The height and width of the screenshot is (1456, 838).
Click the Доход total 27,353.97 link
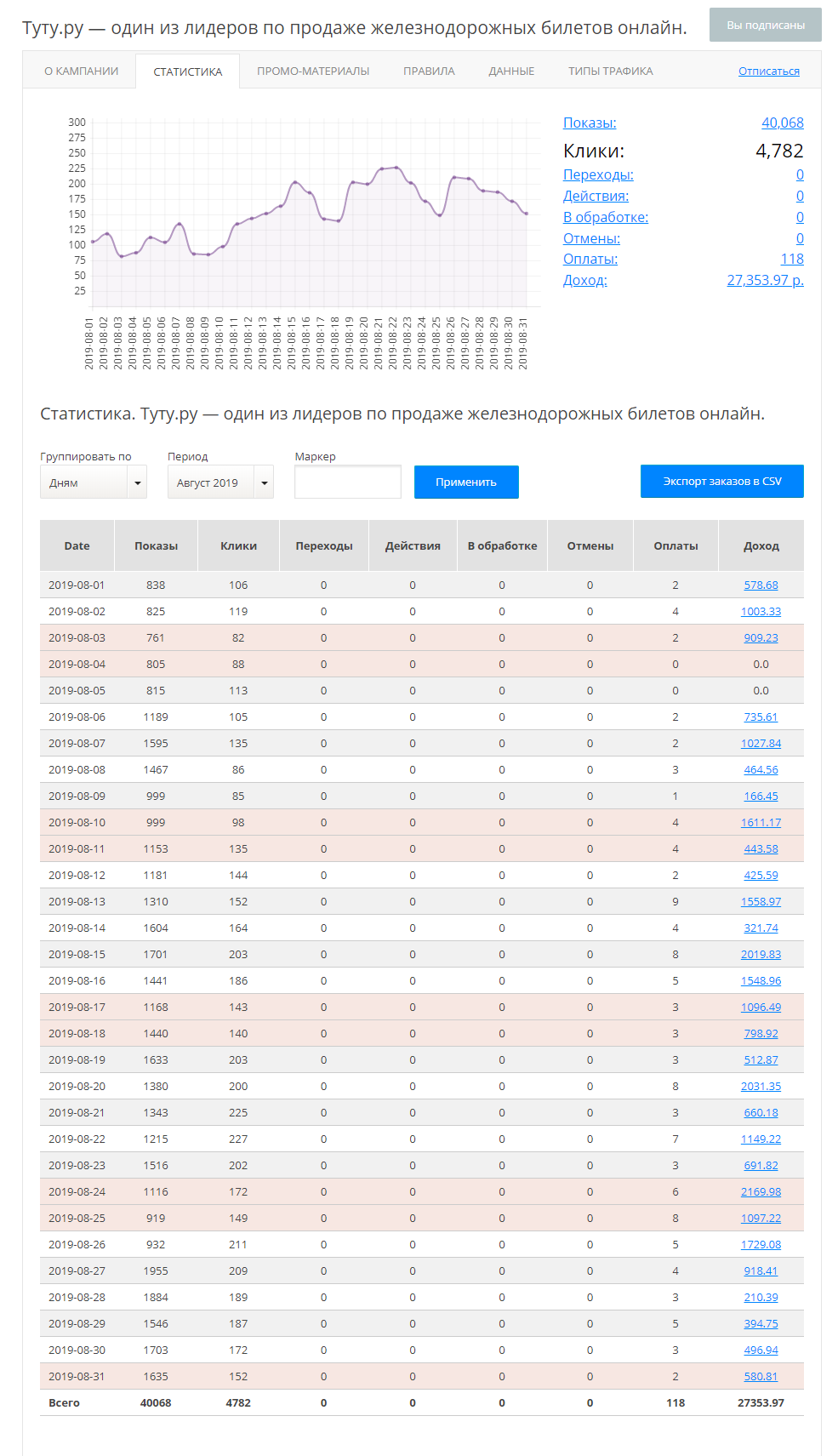(x=764, y=281)
